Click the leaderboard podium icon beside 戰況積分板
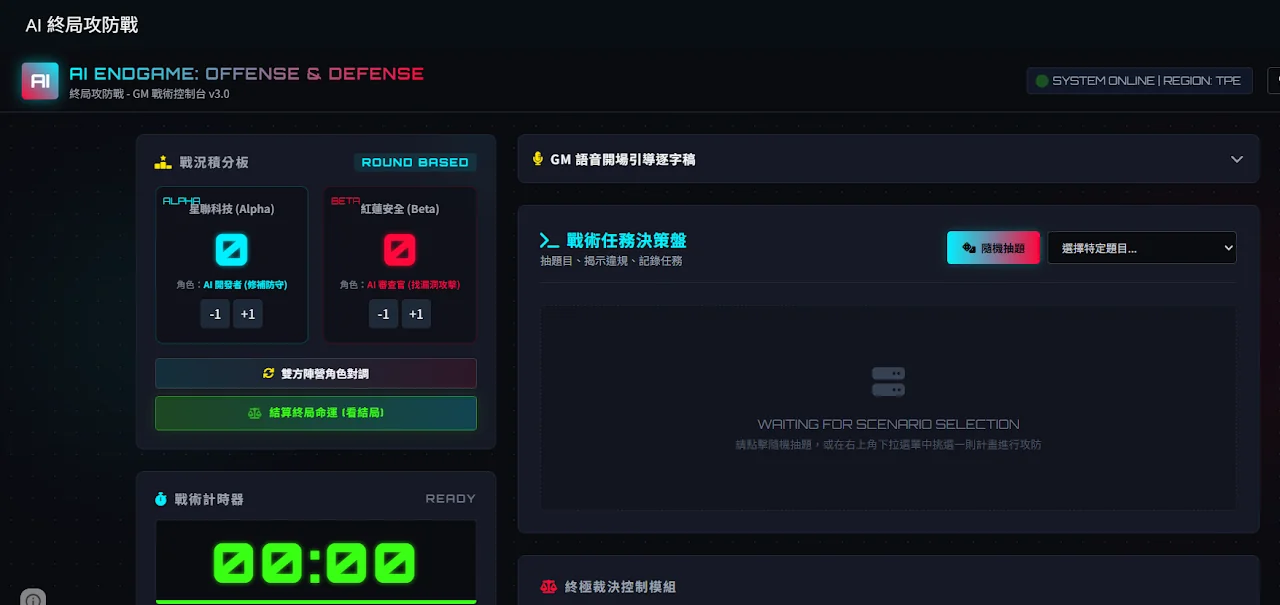Screen dimensions: 1280x605 coord(163,162)
